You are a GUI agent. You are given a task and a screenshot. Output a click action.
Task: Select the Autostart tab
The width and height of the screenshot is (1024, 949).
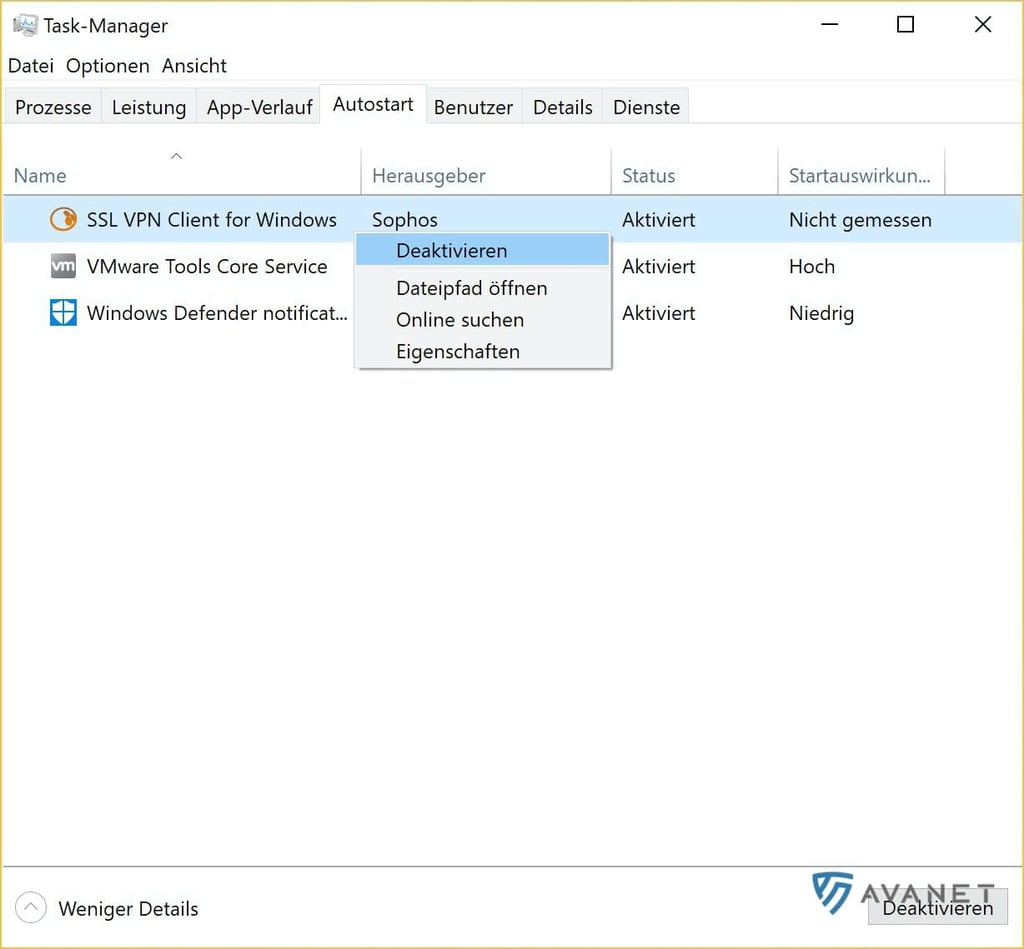click(373, 105)
